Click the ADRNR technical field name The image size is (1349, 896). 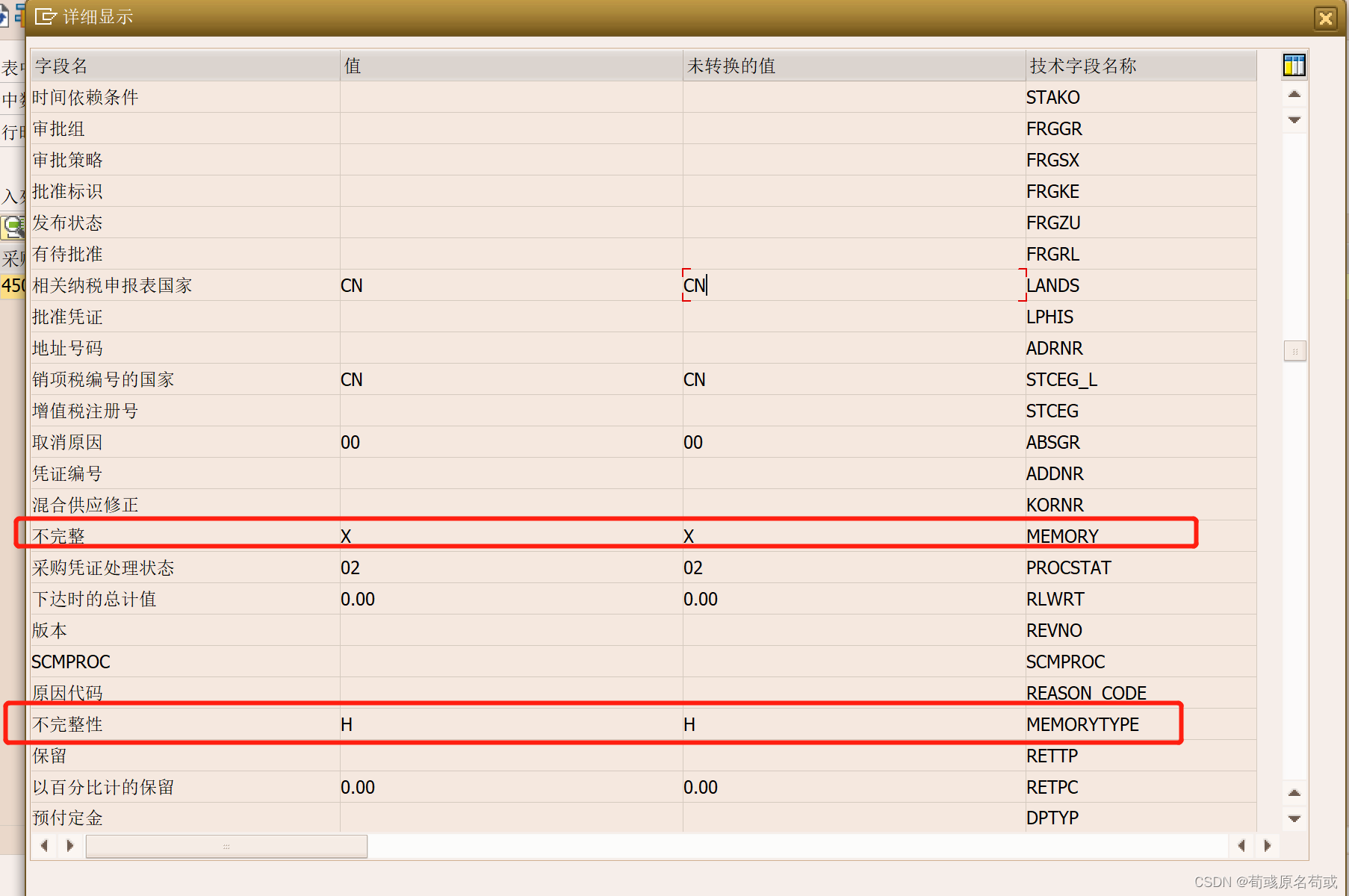pyautogui.click(x=1055, y=348)
